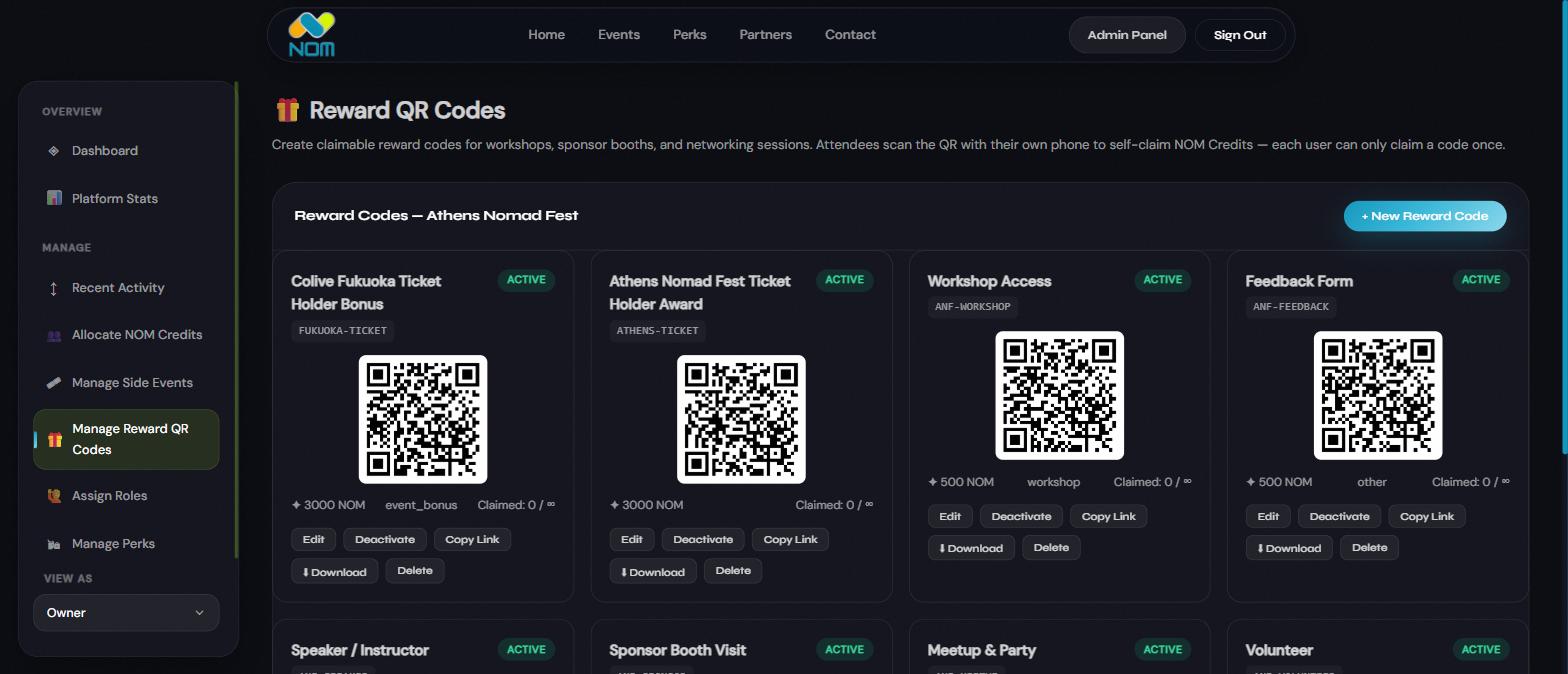This screenshot has height=674, width=1568.
Task: Copy Link for the Colive Fukuoka code
Action: coord(472,540)
